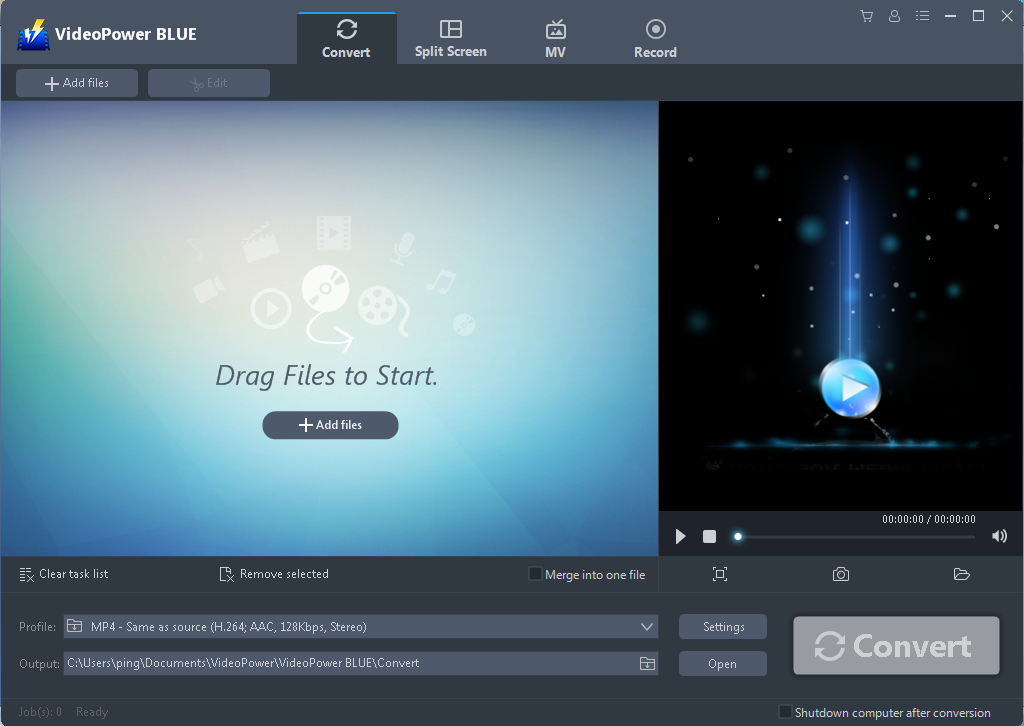The image size is (1024, 726).
Task: Play the preview video
Action: coord(680,537)
